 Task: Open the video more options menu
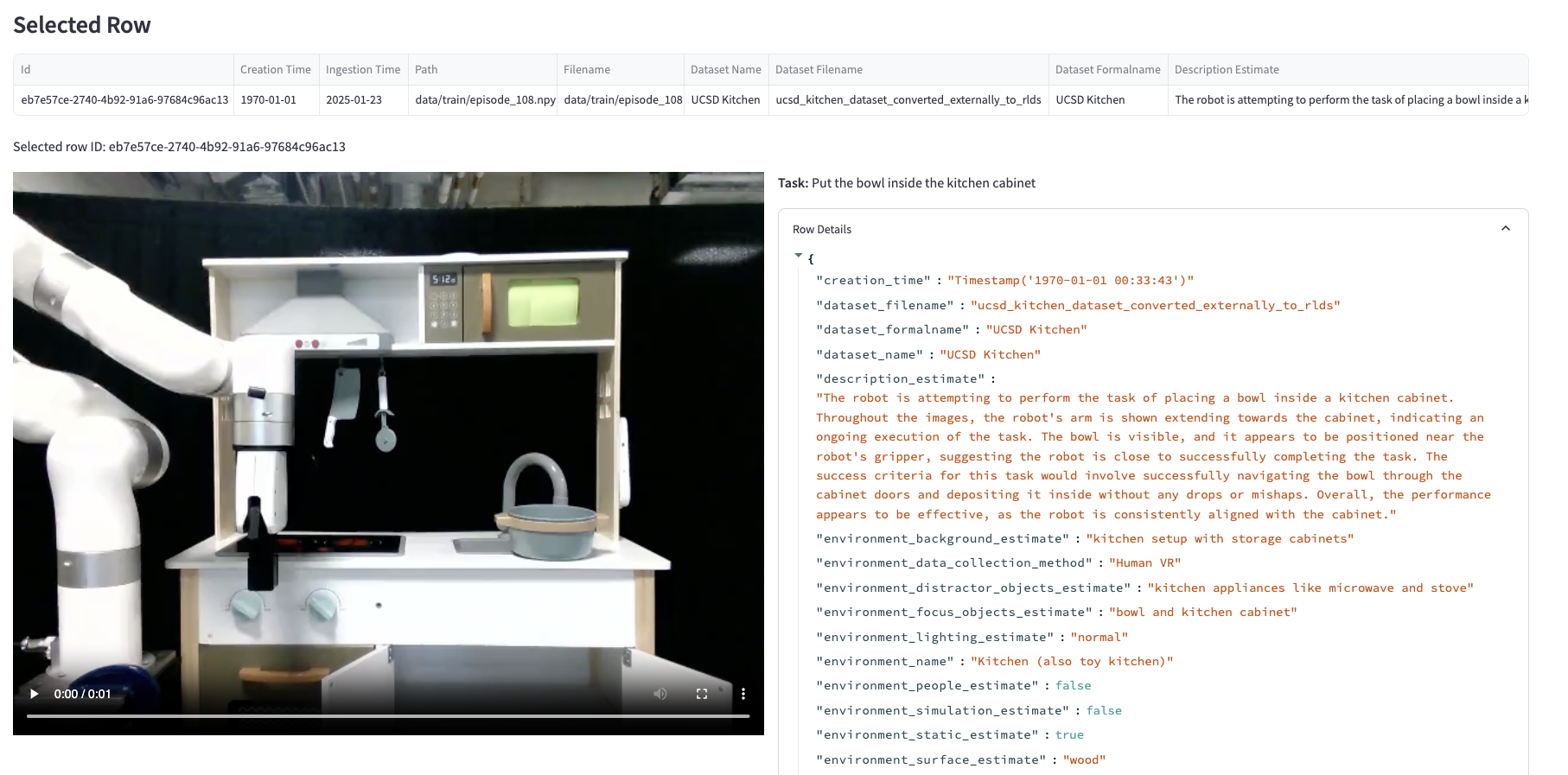point(743,694)
